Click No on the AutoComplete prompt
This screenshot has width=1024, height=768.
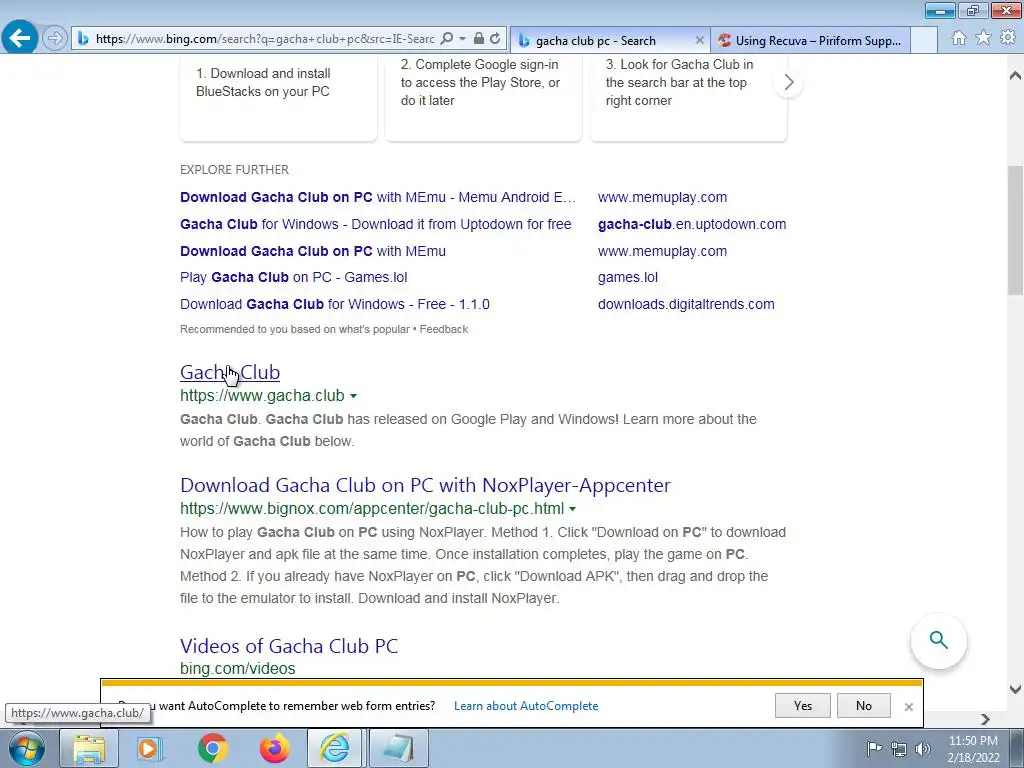click(x=863, y=705)
